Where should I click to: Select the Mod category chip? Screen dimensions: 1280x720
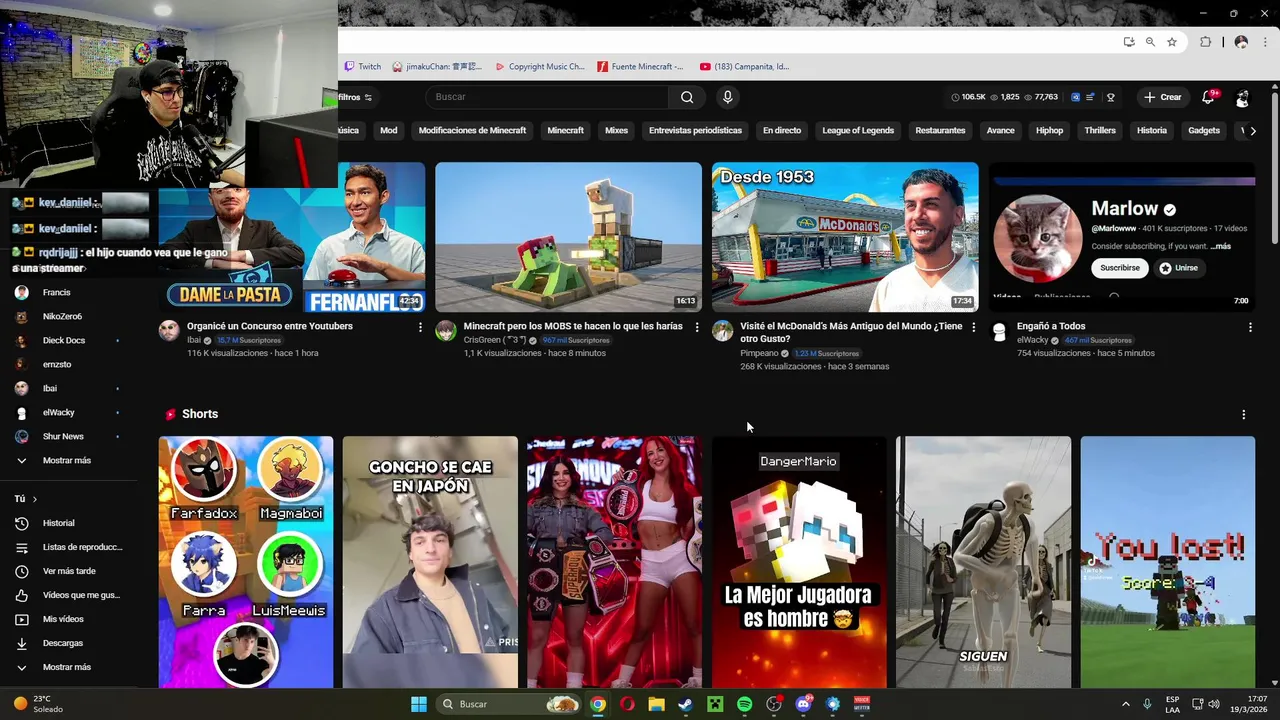click(388, 130)
